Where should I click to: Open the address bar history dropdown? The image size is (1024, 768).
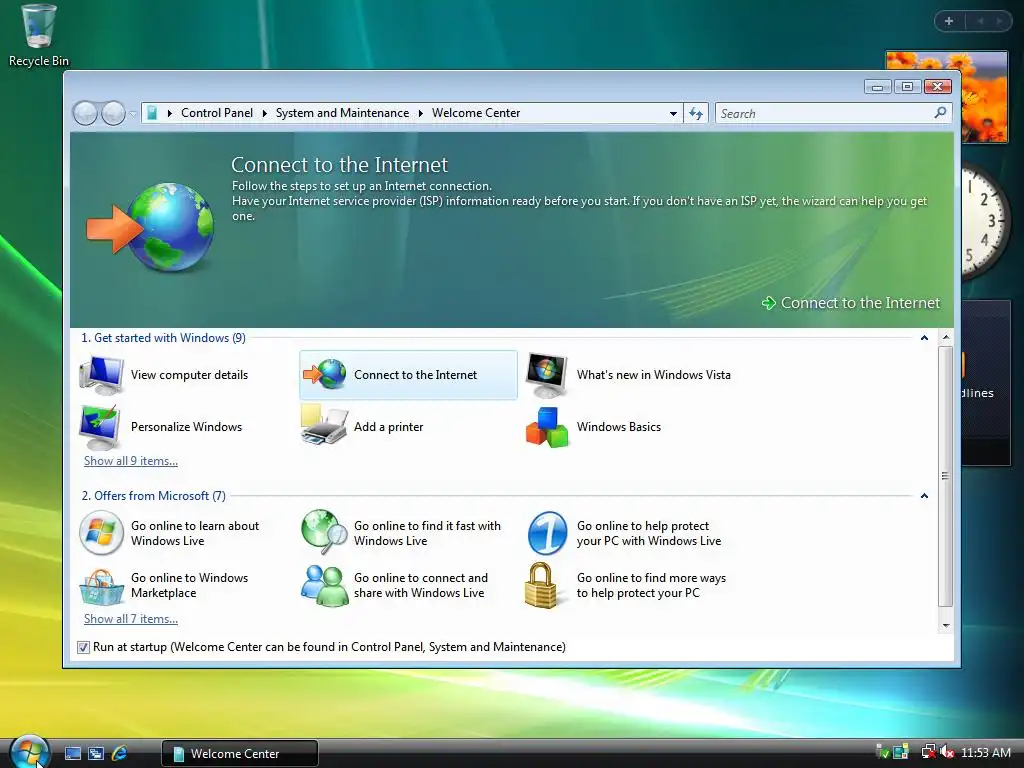click(x=673, y=114)
